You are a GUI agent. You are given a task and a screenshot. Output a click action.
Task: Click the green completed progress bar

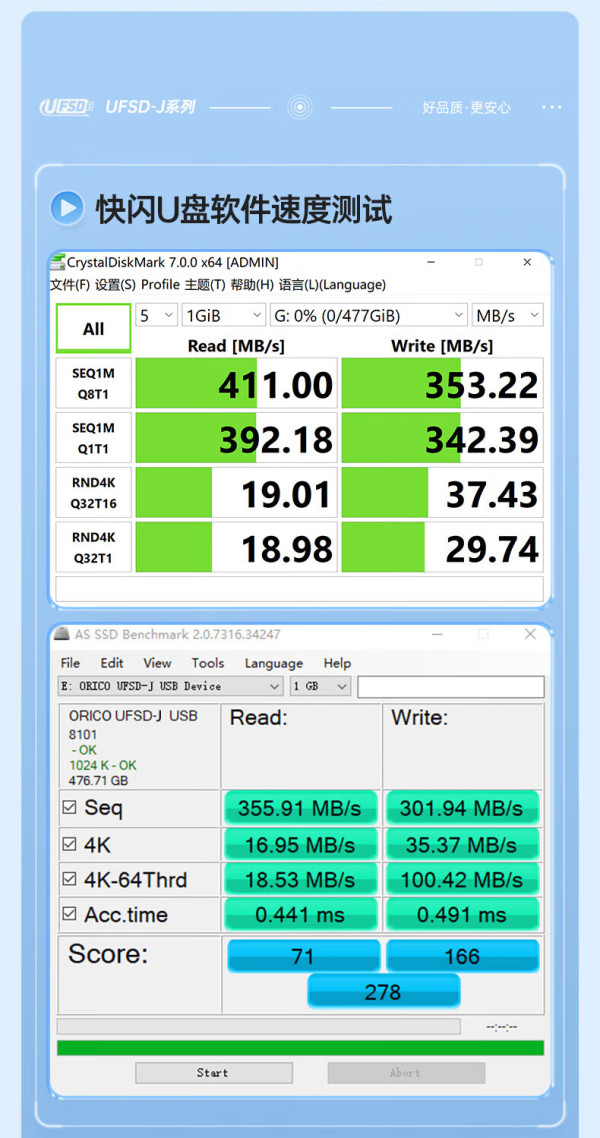point(300,1048)
